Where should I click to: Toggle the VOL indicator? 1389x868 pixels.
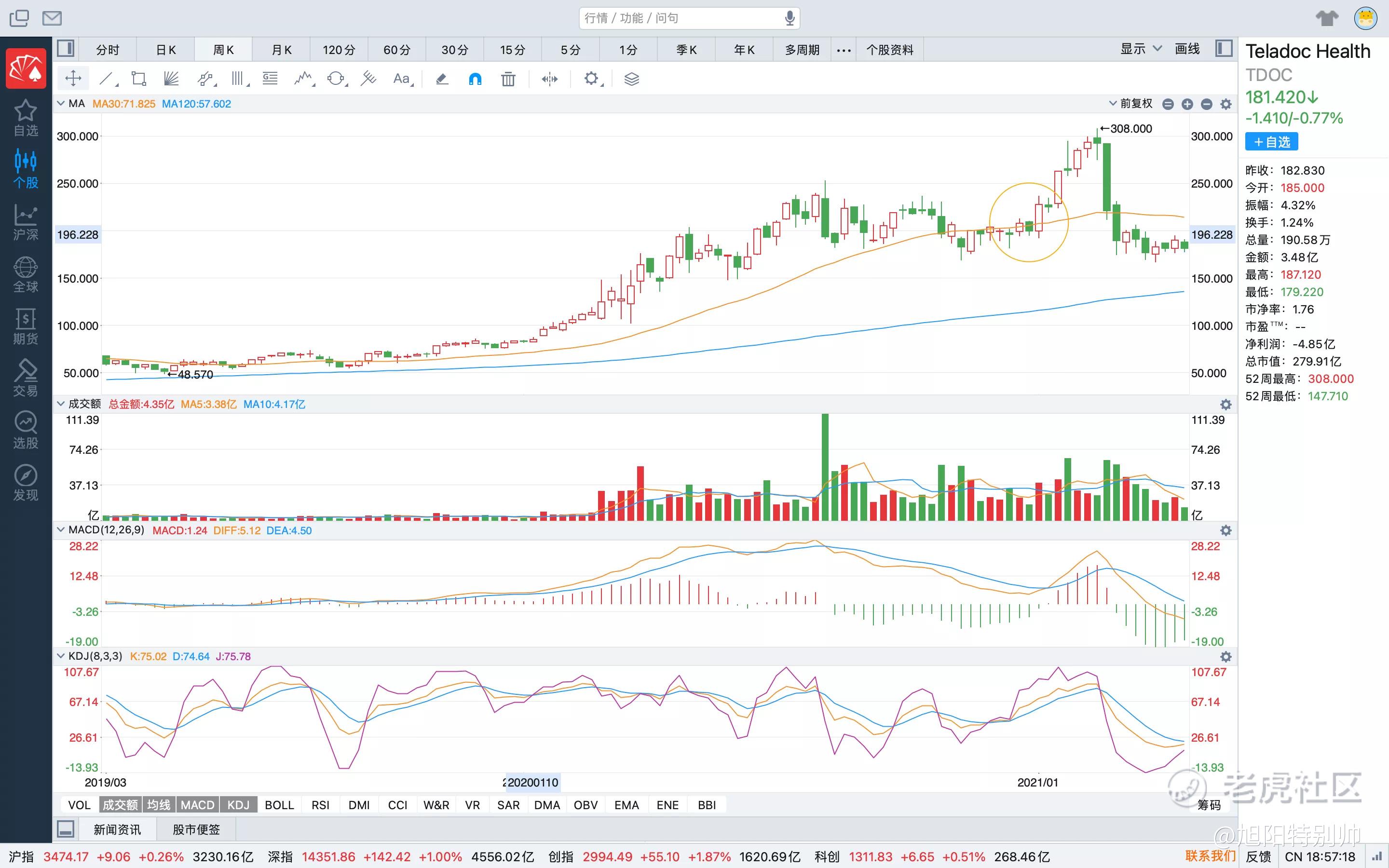pos(79,805)
